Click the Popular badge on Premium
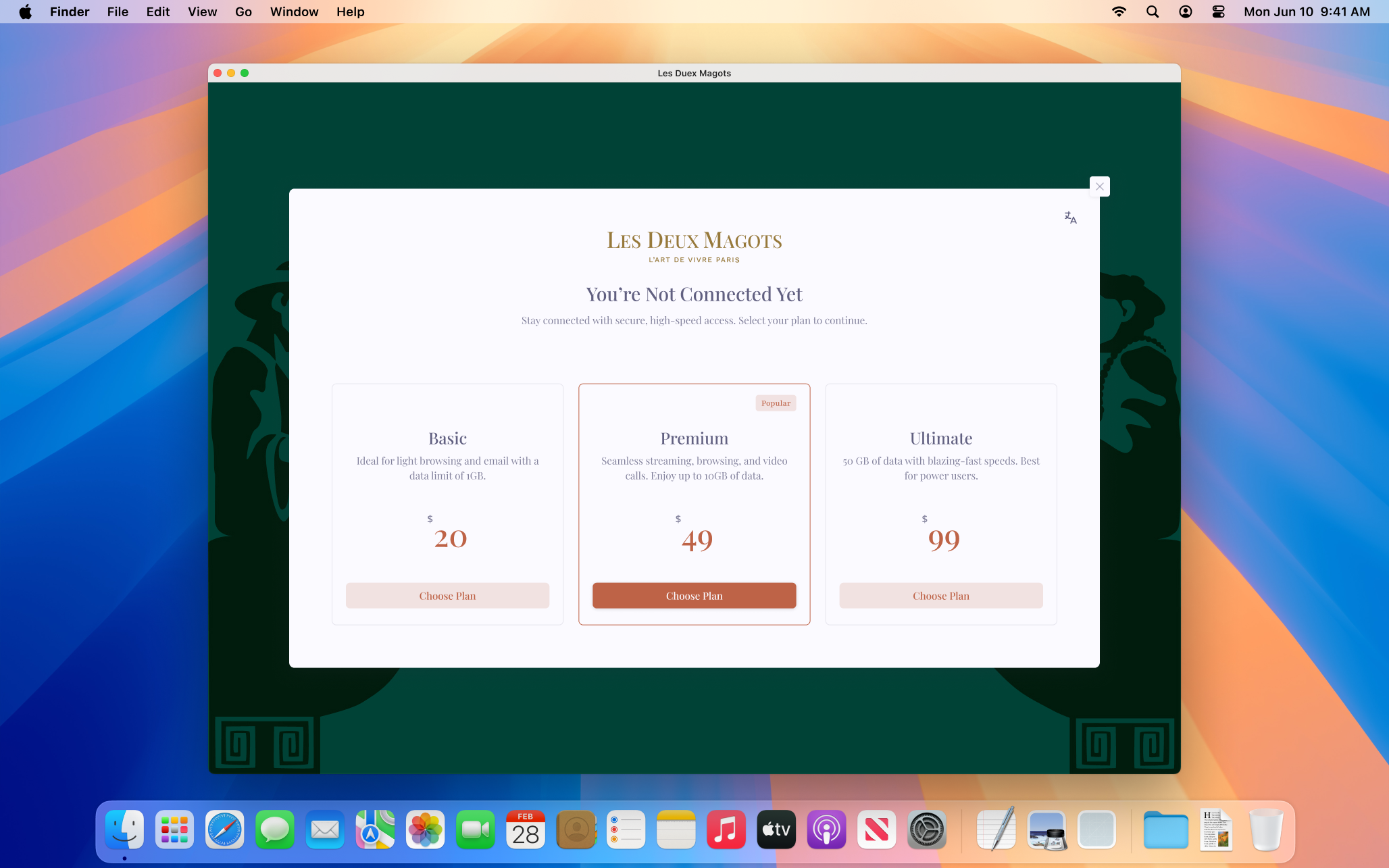The image size is (1389, 868). tap(776, 403)
